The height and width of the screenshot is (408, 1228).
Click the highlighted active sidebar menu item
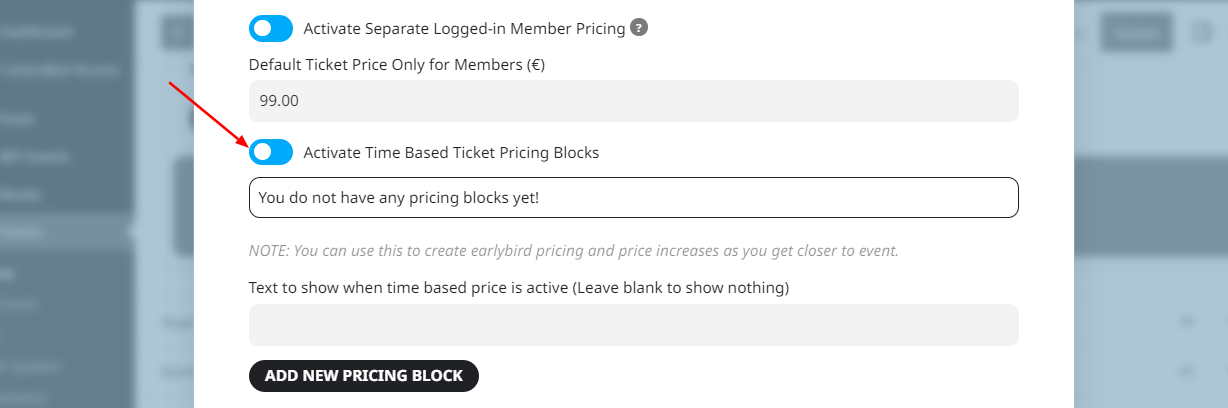(66, 231)
